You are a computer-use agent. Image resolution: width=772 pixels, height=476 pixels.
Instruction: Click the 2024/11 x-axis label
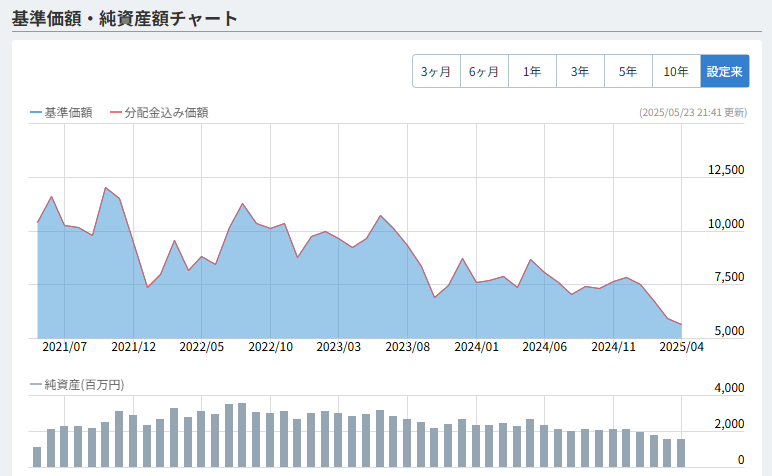[x=613, y=347]
